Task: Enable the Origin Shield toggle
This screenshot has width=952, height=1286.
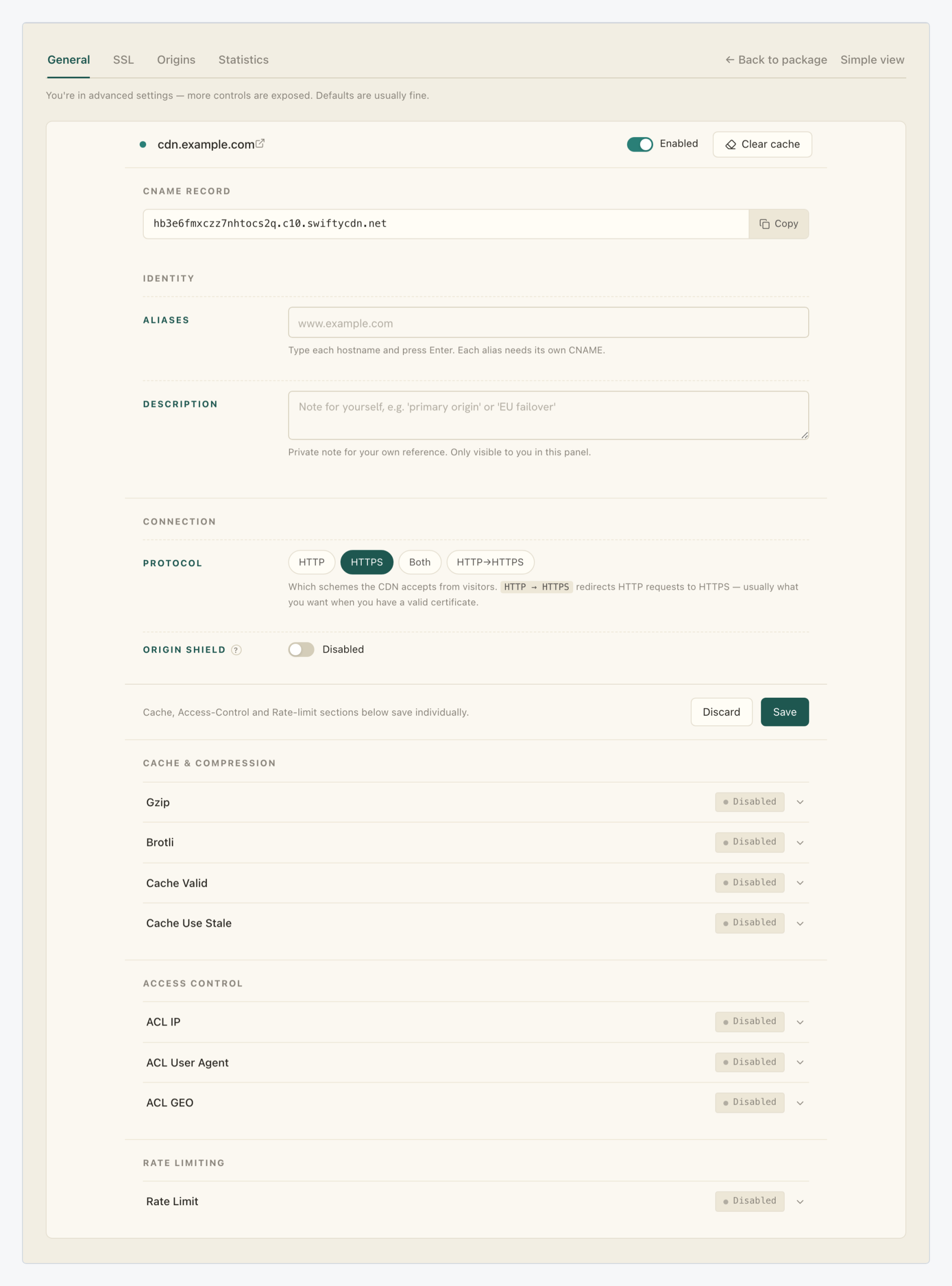Action: pyautogui.click(x=301, y=650)
